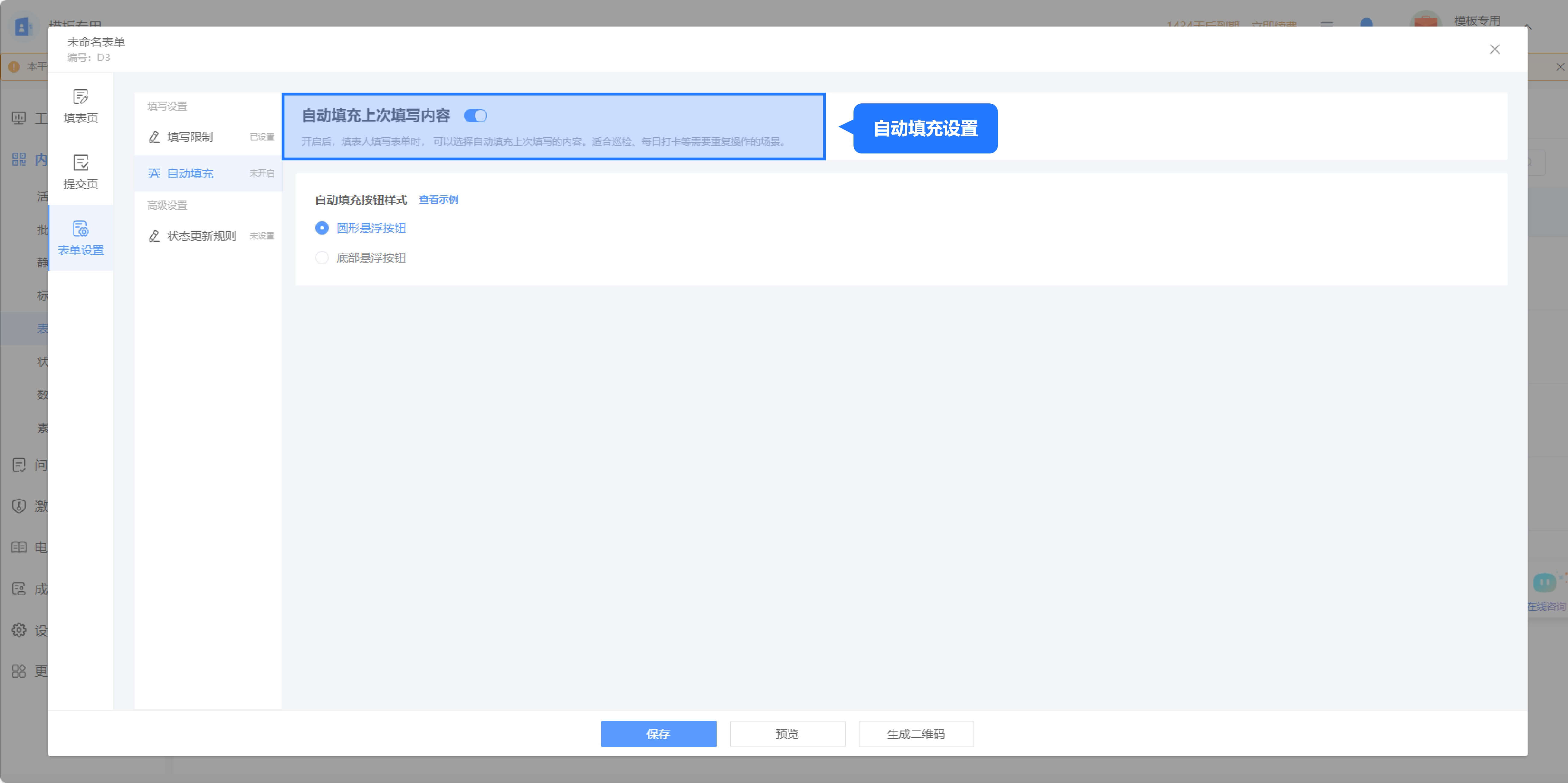
Task: Click the 未命名表单 title text
Action: click(96, 42)
